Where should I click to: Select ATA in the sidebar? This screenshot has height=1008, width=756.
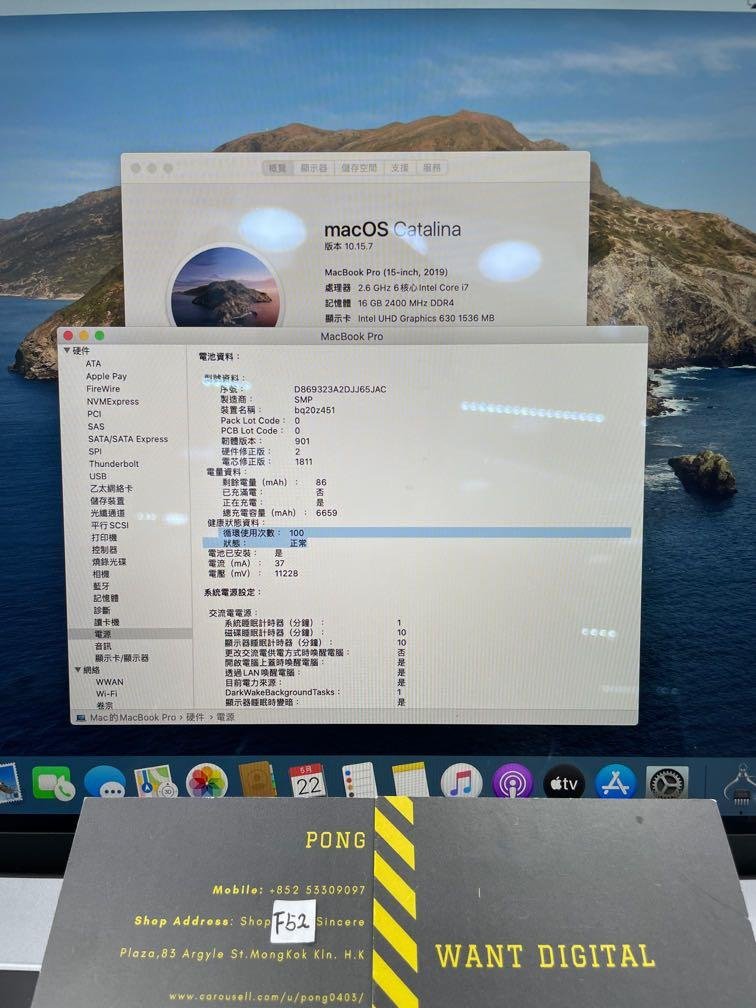tap(93, 363)
